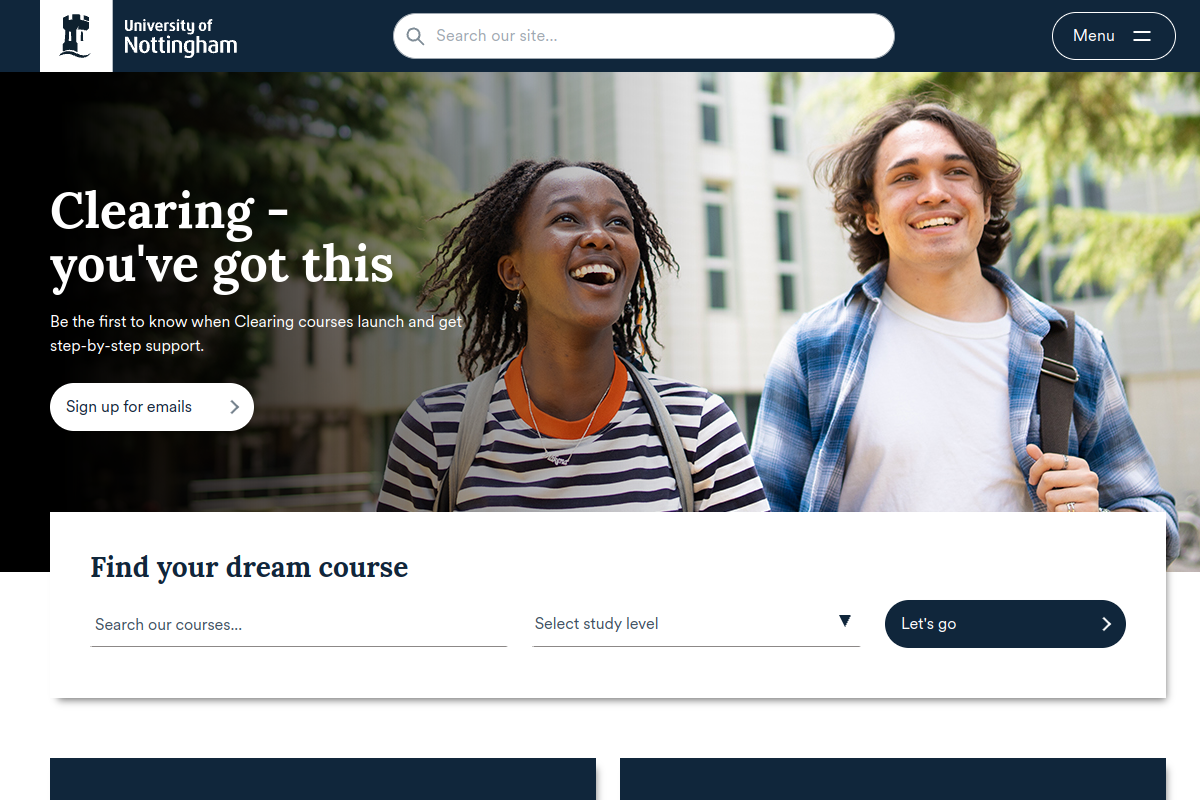Viewport: 1200px width, 800px height.
Task: Click the right dark navy card below
Action: coord(893,779)
